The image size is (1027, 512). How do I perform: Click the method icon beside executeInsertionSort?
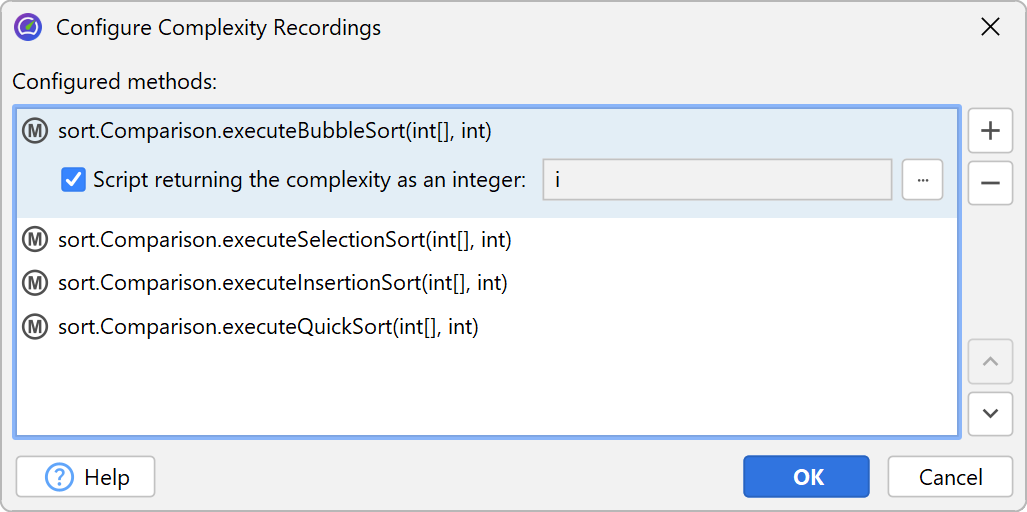(x=36, y=283)
